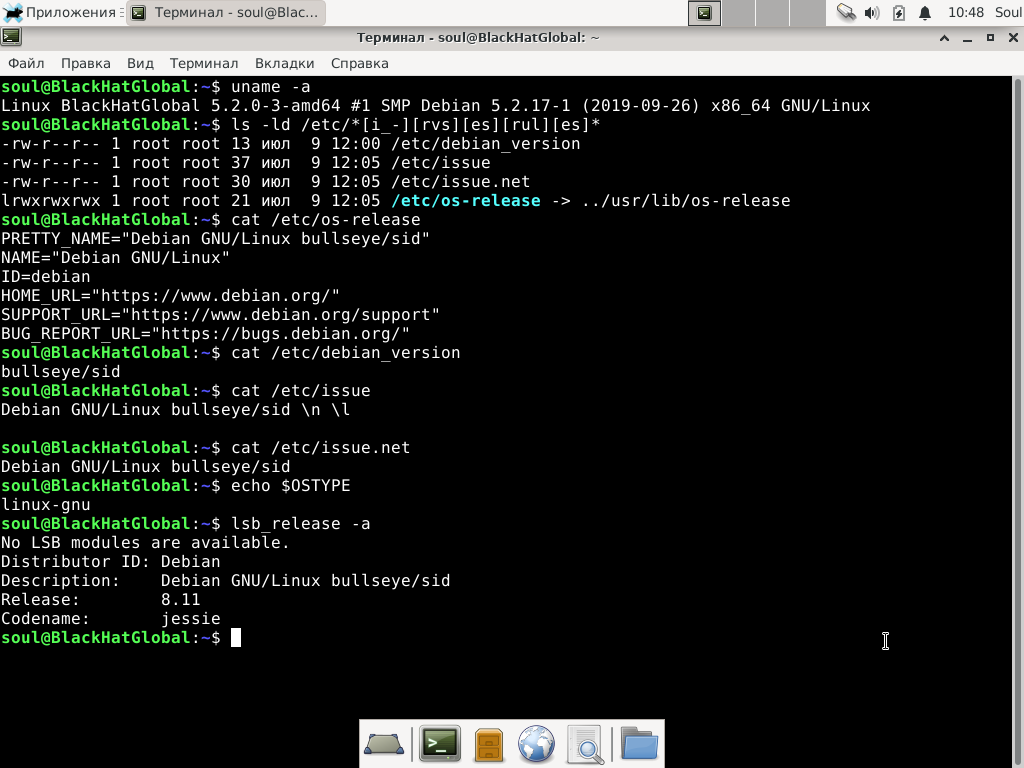Minimize the terminal window
This screenshot has width=1024, height=768.
(967, 38)
